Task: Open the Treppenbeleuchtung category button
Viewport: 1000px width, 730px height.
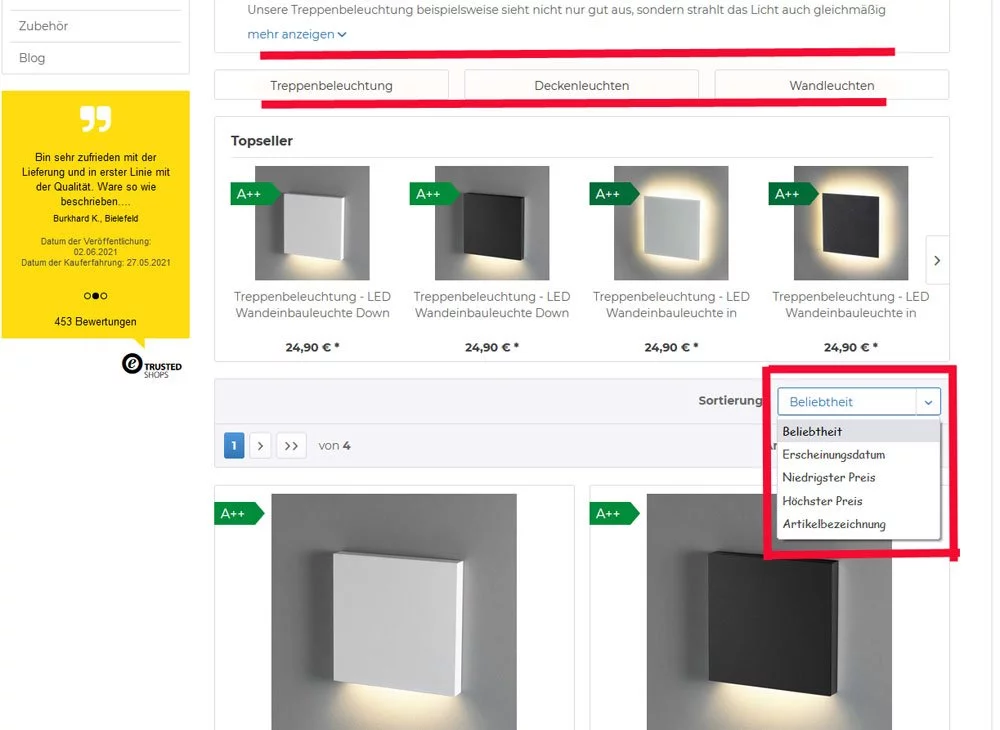Action: 332,85
